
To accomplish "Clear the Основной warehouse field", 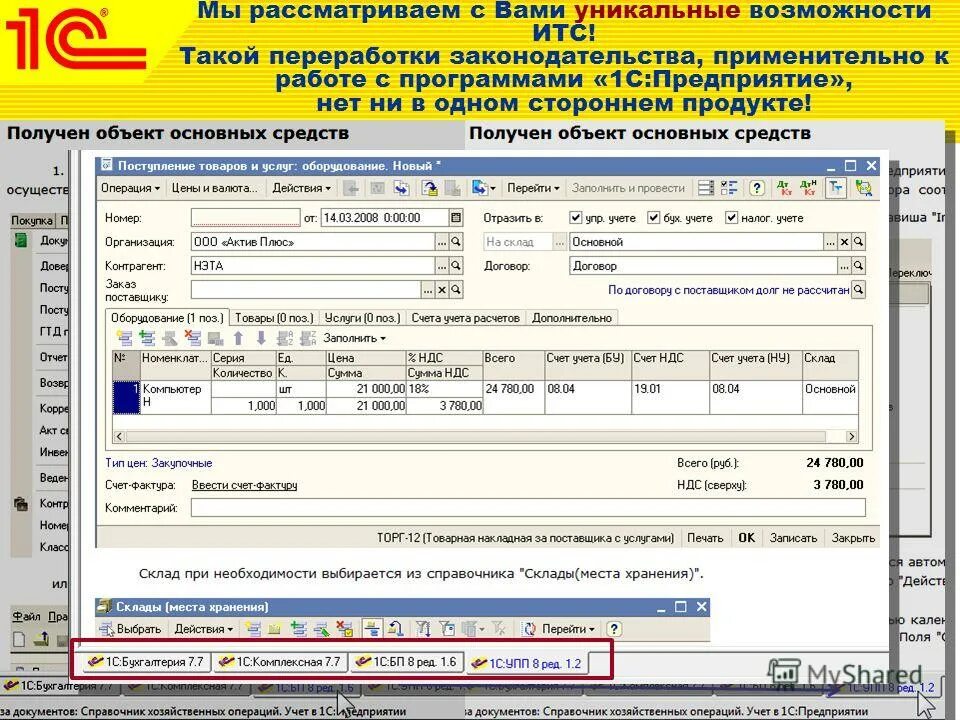I will point(844,242).
